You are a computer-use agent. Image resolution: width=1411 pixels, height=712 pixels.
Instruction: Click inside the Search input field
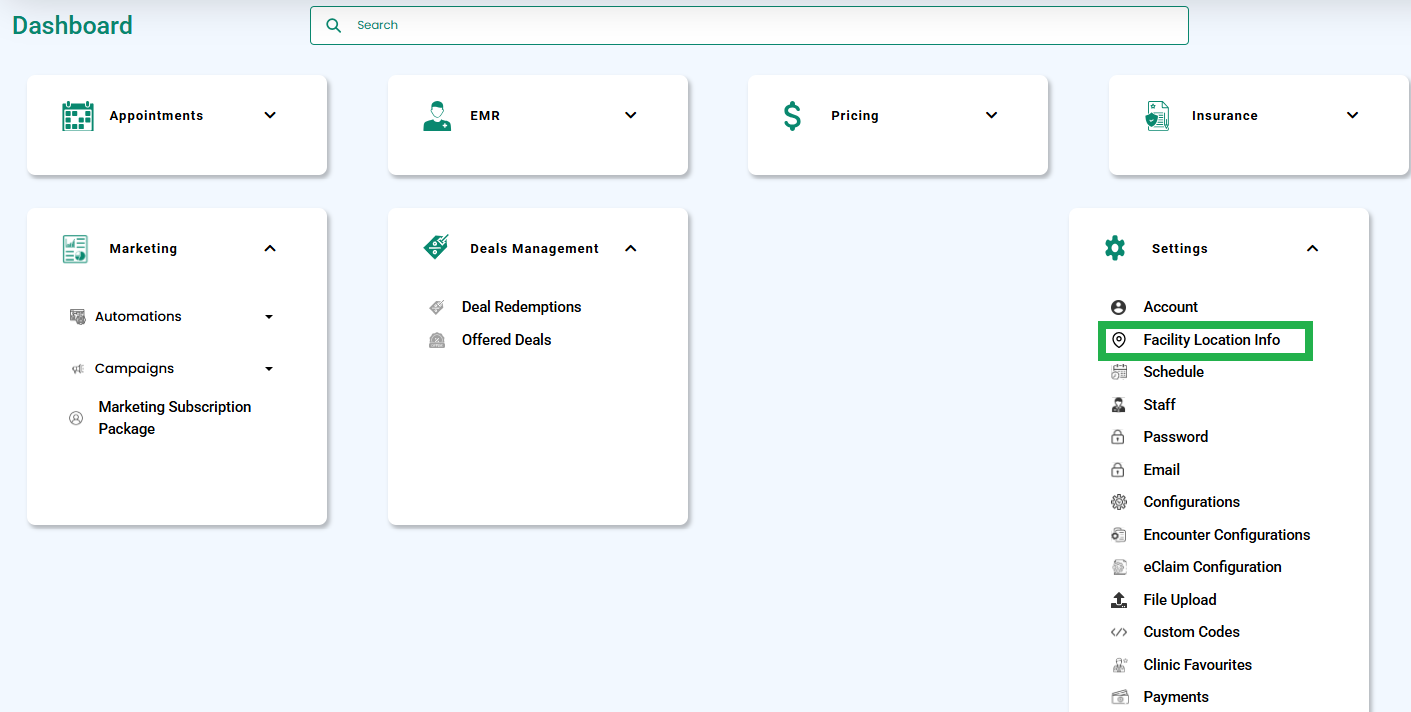pos(749,25)
